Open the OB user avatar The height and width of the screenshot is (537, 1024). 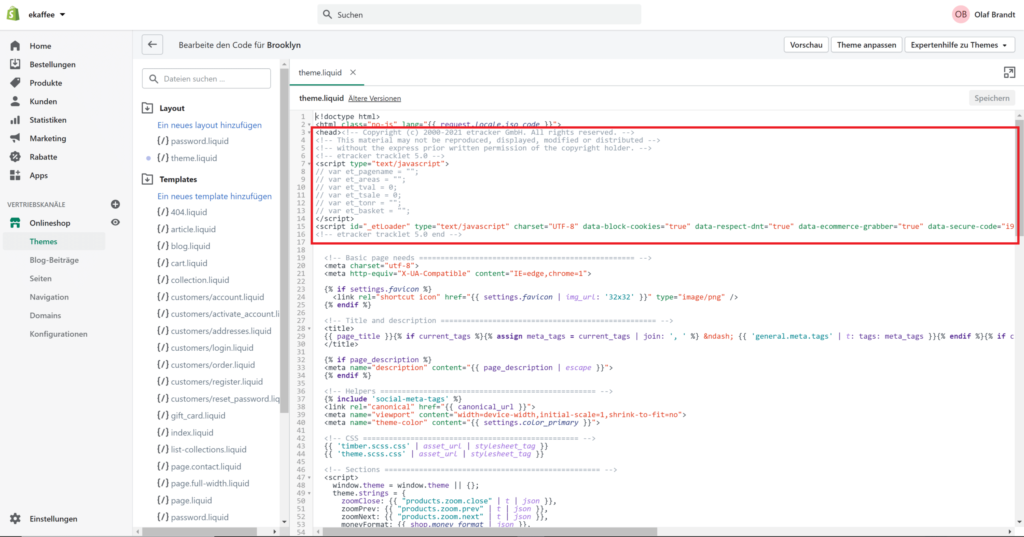(960, 14)
